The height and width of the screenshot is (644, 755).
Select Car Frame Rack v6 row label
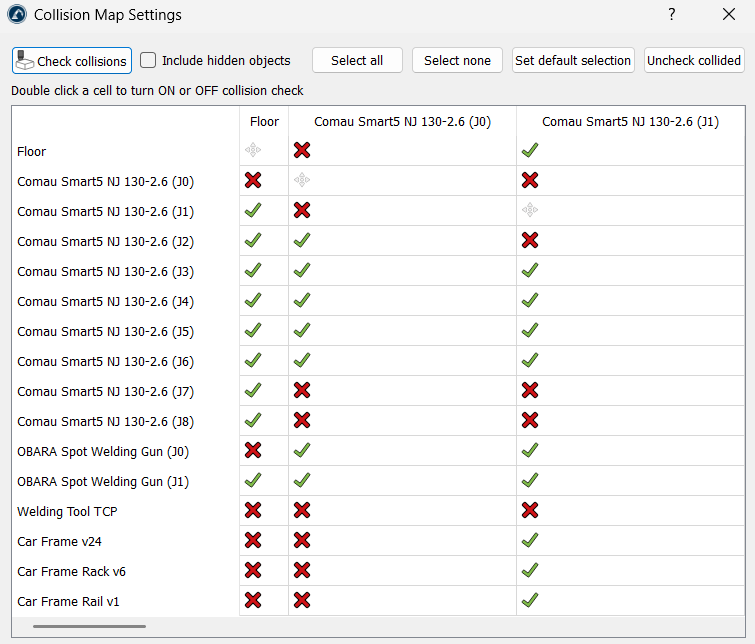point(71,571)
